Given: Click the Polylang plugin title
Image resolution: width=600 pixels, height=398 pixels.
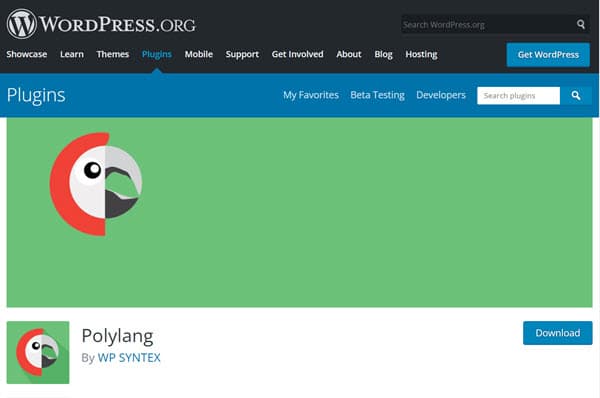Looking at the screenshot, I should tap(117, 336).
